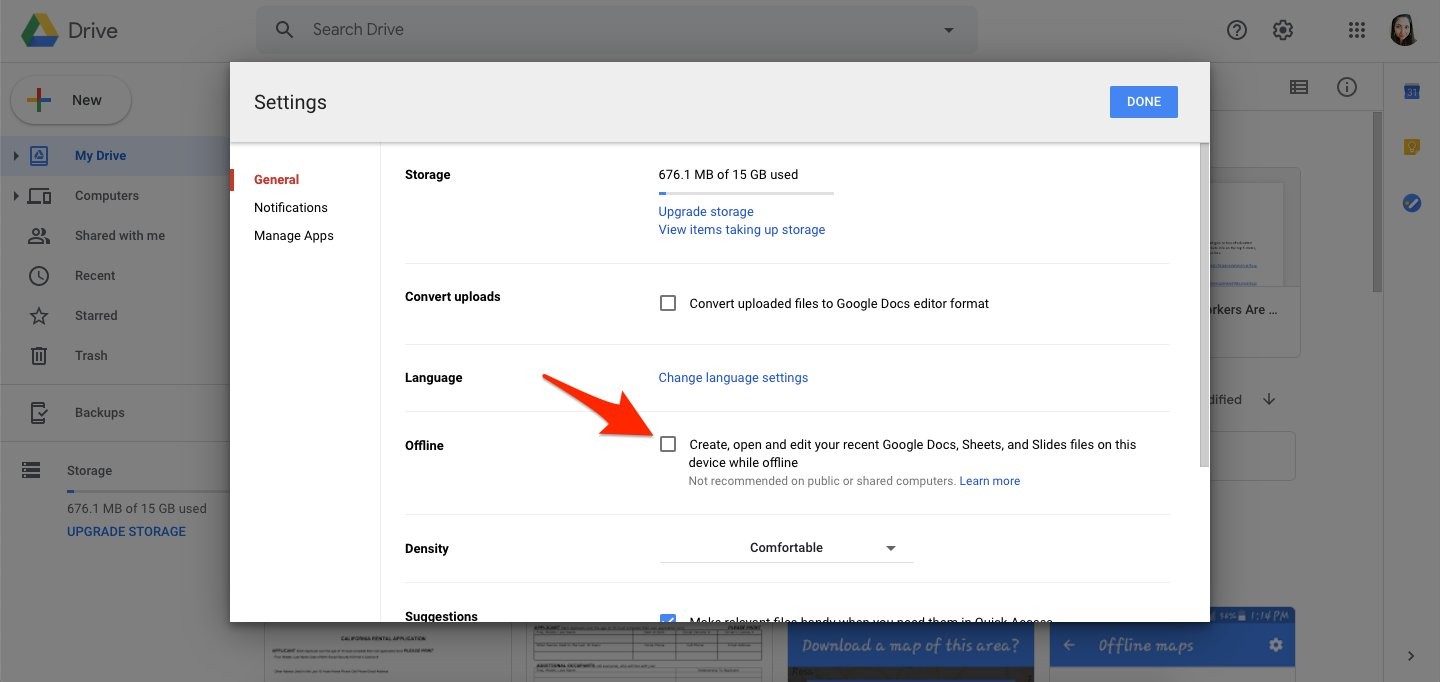1440x682 pixels.
Task: Open the Calendar side panel icon
Action: coord(1412,92)
